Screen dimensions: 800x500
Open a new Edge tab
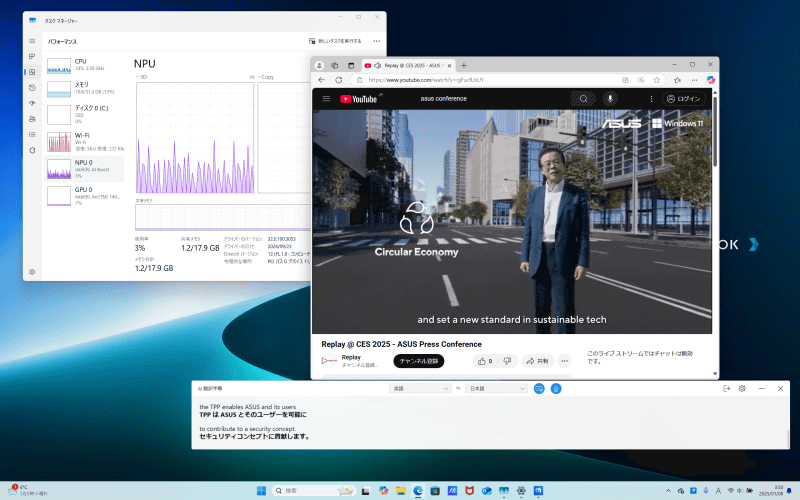(464, 65)
